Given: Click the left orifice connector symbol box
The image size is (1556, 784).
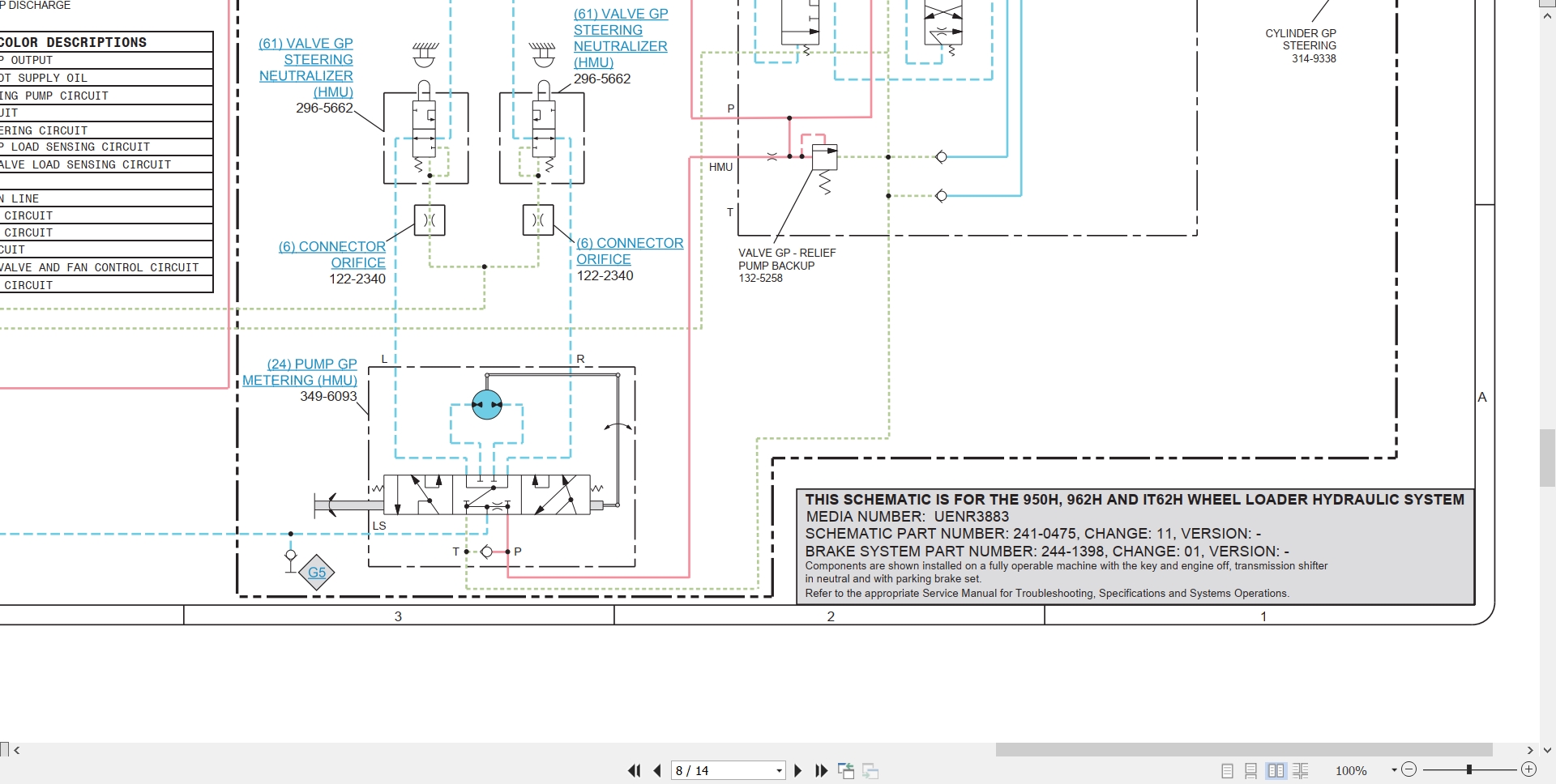Looking at the screenshot, I should point(430,219).
